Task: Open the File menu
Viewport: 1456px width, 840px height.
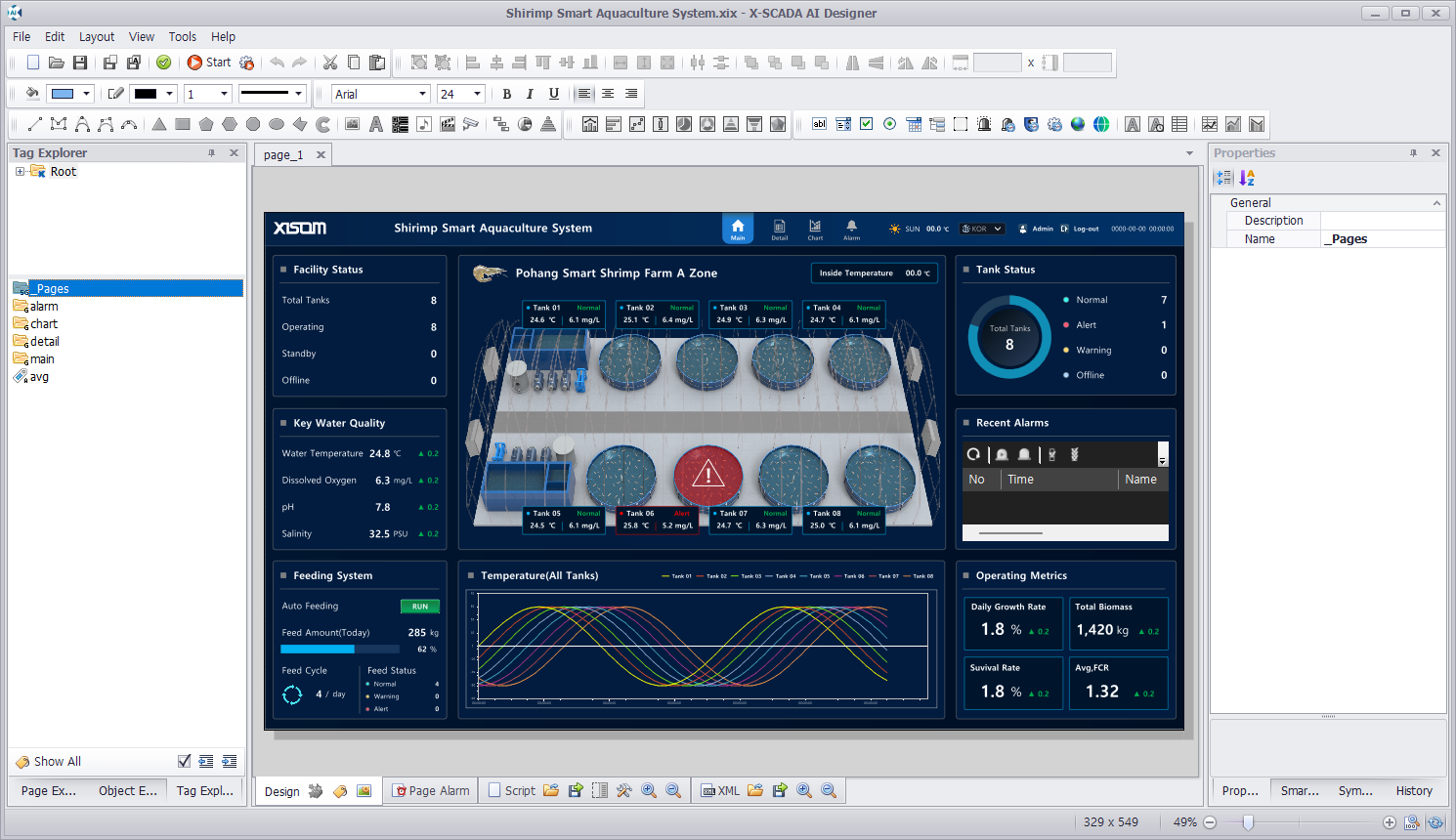Action: click(21, 36)
